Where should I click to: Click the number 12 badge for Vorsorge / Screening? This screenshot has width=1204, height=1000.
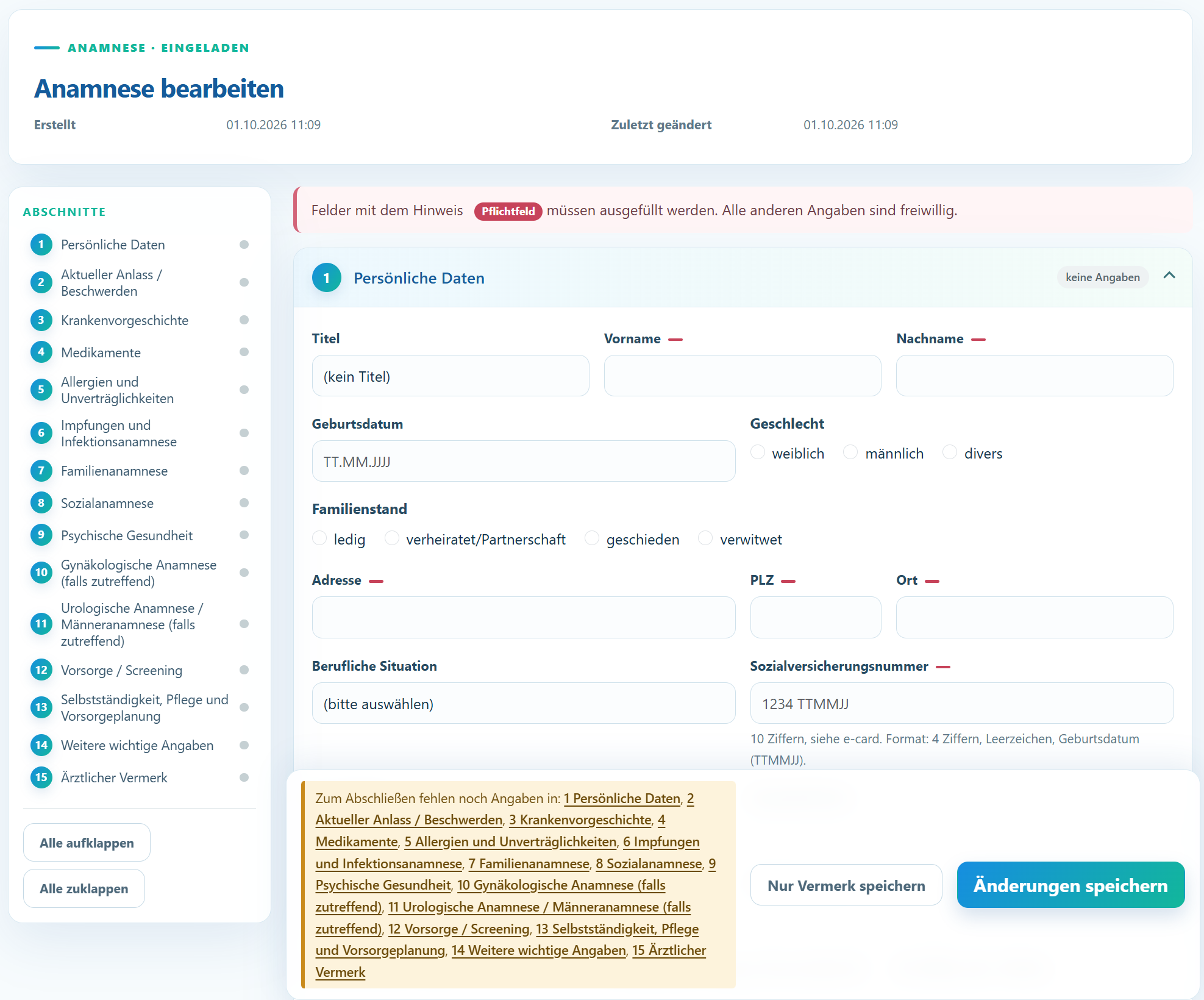(x=41, y=670)
